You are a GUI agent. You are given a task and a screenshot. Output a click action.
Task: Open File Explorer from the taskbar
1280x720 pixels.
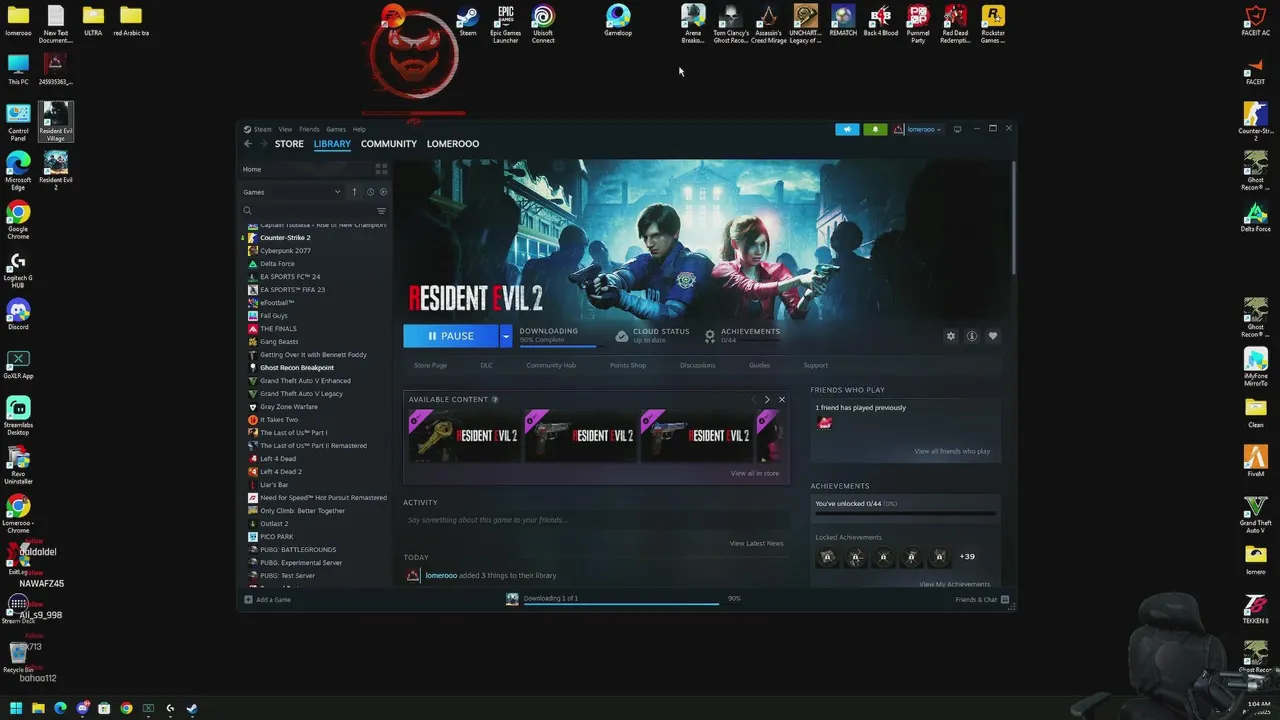click(38, 708)
